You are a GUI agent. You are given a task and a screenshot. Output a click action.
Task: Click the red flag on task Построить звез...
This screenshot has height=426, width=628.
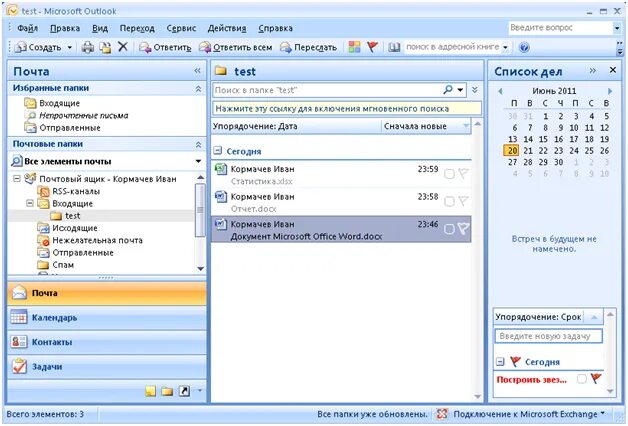coord(596,378)
